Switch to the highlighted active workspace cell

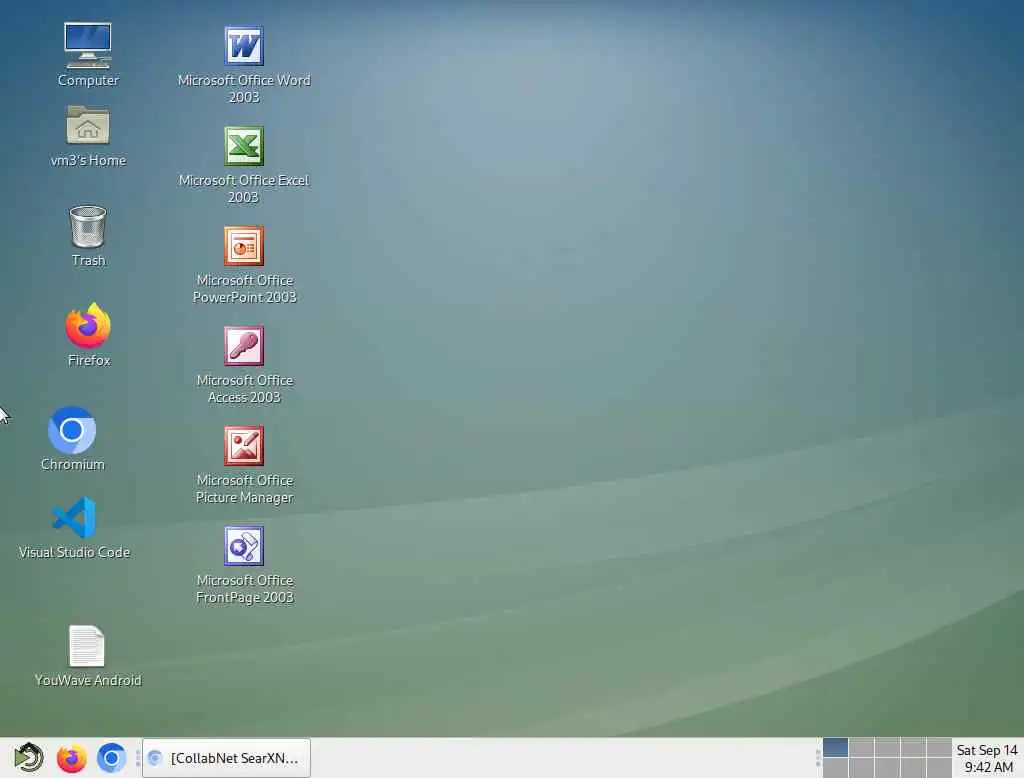[x=835, y=747]
